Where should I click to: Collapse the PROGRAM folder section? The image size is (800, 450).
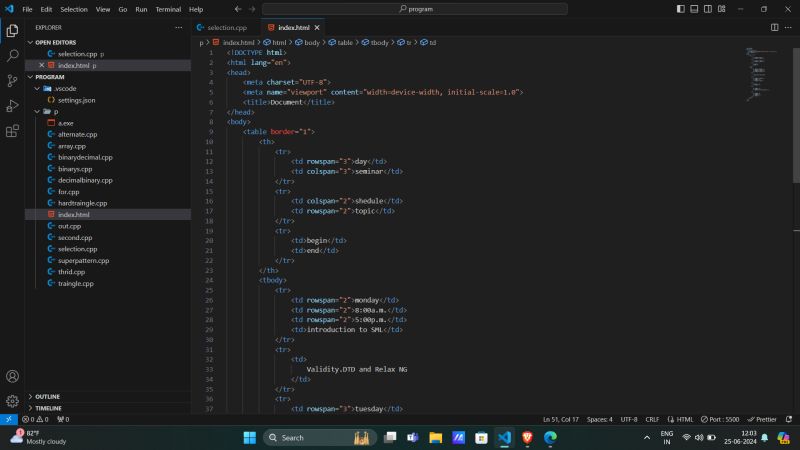pos(49,77)
